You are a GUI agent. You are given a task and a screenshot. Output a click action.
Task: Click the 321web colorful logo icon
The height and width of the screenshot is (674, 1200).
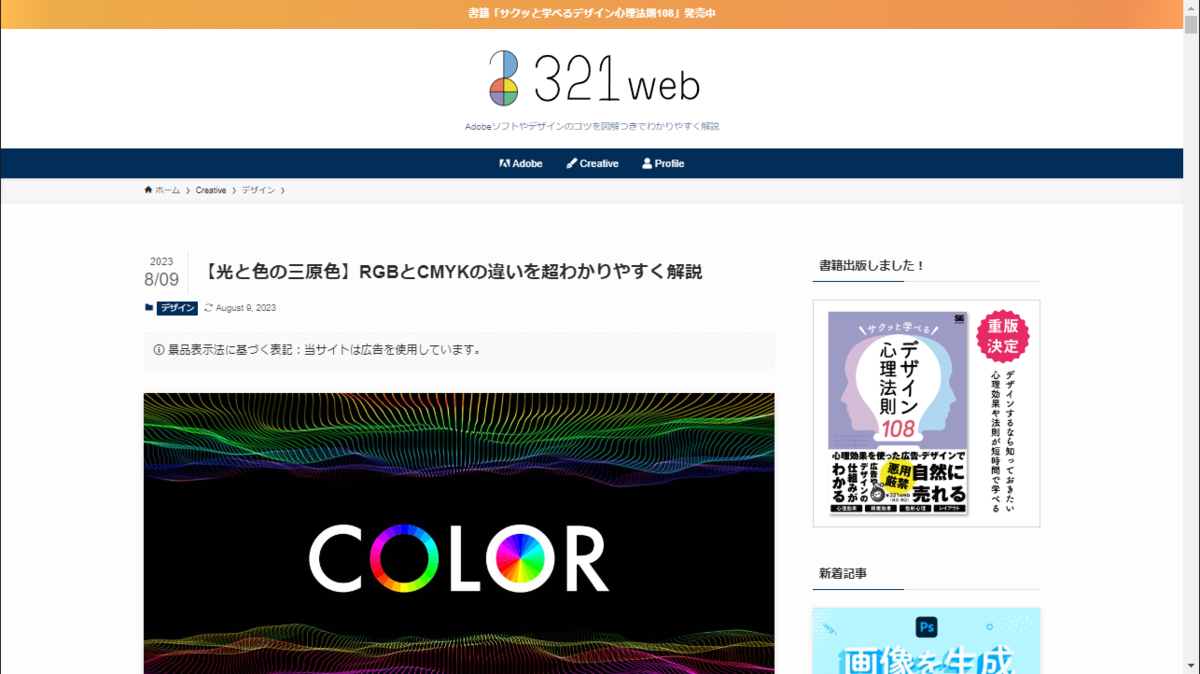[x=504, y=78]
